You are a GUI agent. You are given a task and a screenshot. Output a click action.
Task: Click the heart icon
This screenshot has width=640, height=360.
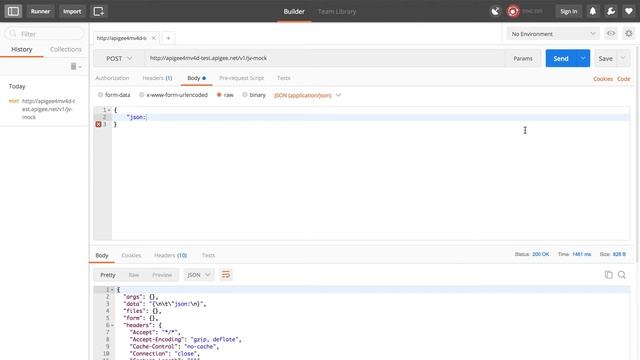[x=629, y=11]
